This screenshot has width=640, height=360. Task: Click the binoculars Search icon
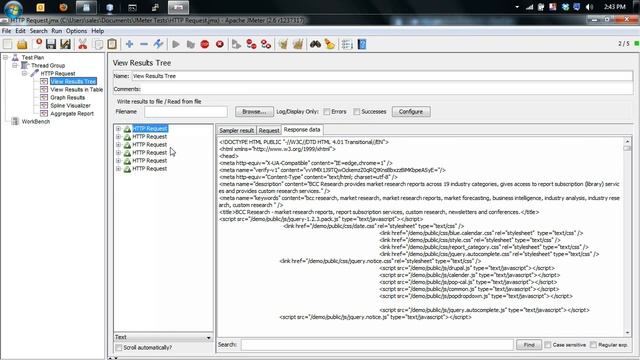(315, 44)
